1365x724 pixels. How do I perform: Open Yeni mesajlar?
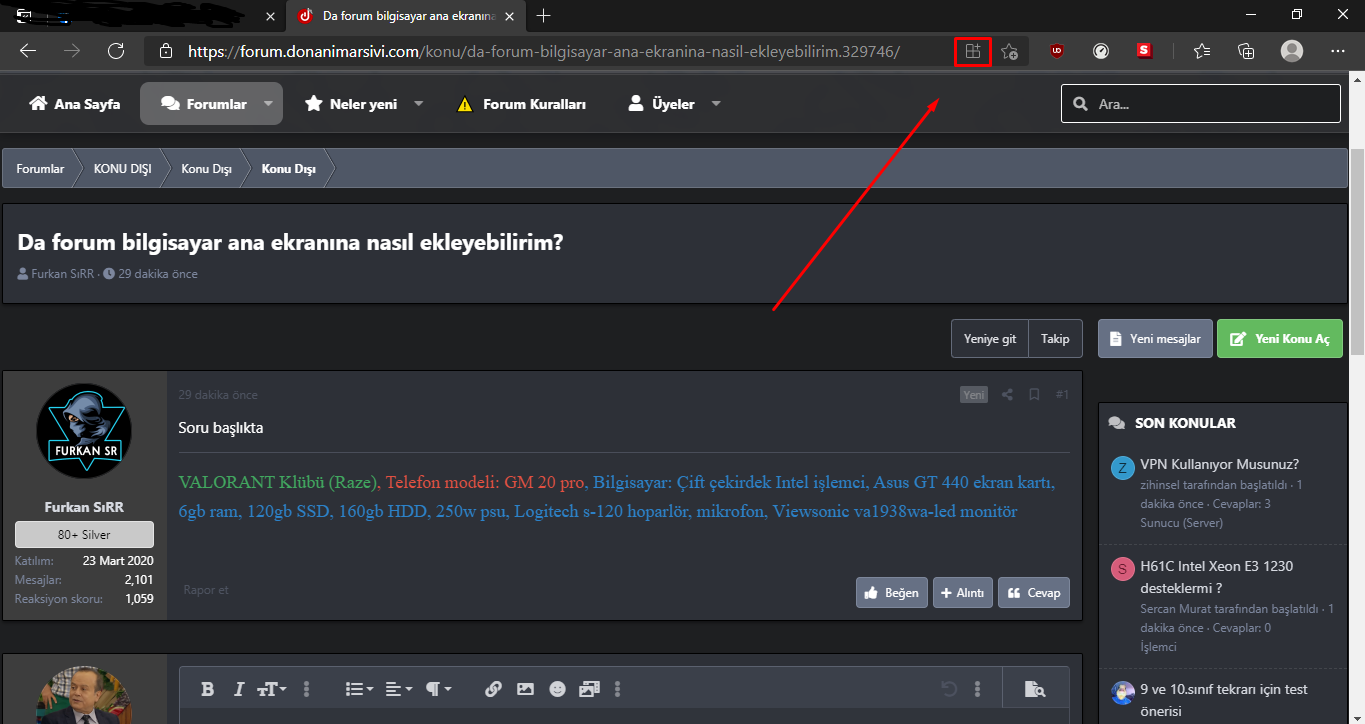click(x=1155, y=339)
